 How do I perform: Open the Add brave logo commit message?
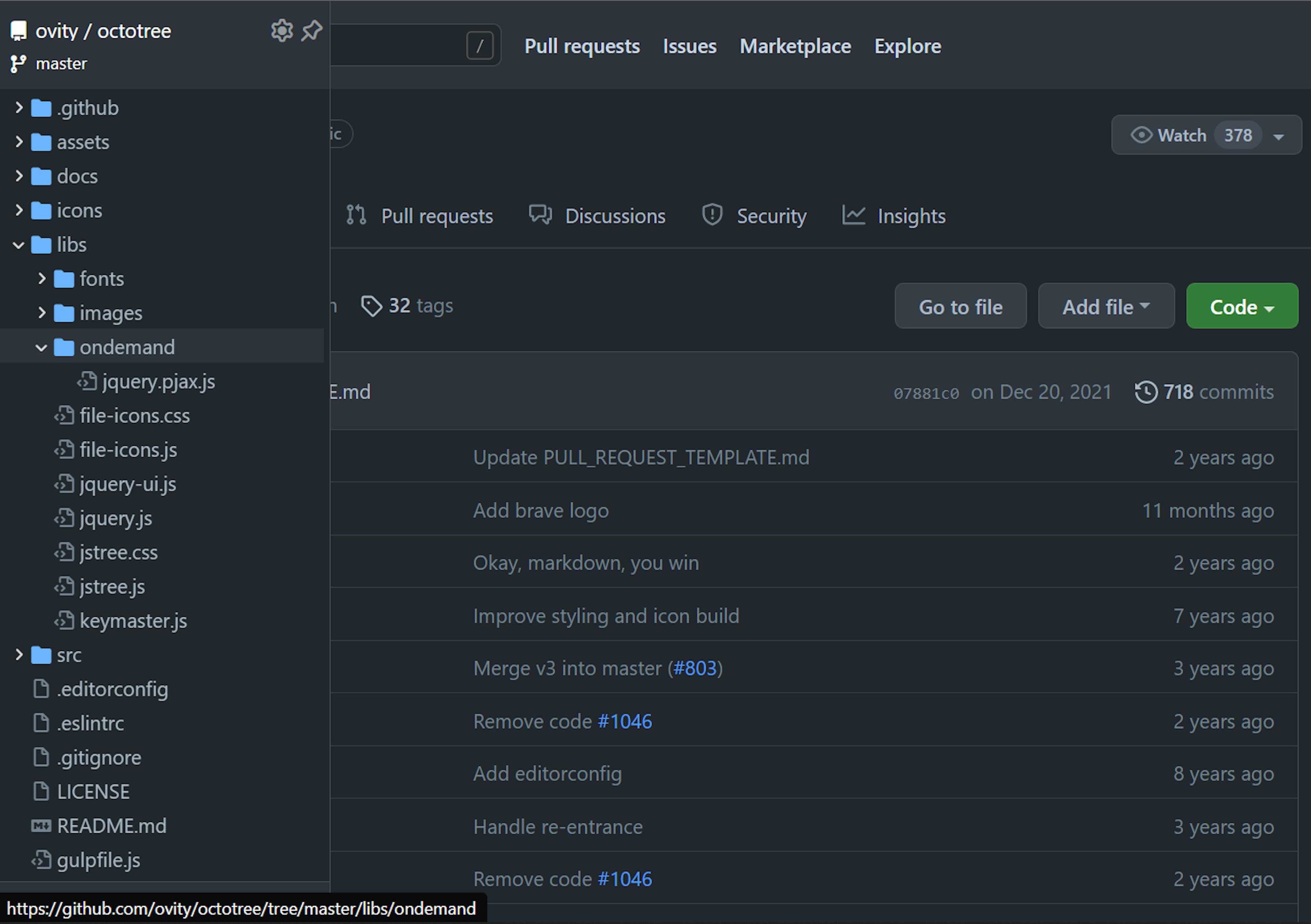click(541, 511)
